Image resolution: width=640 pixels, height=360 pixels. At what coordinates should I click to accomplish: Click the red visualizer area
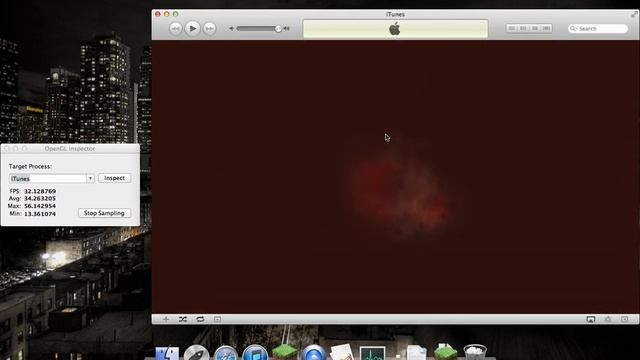coord(395,177)
